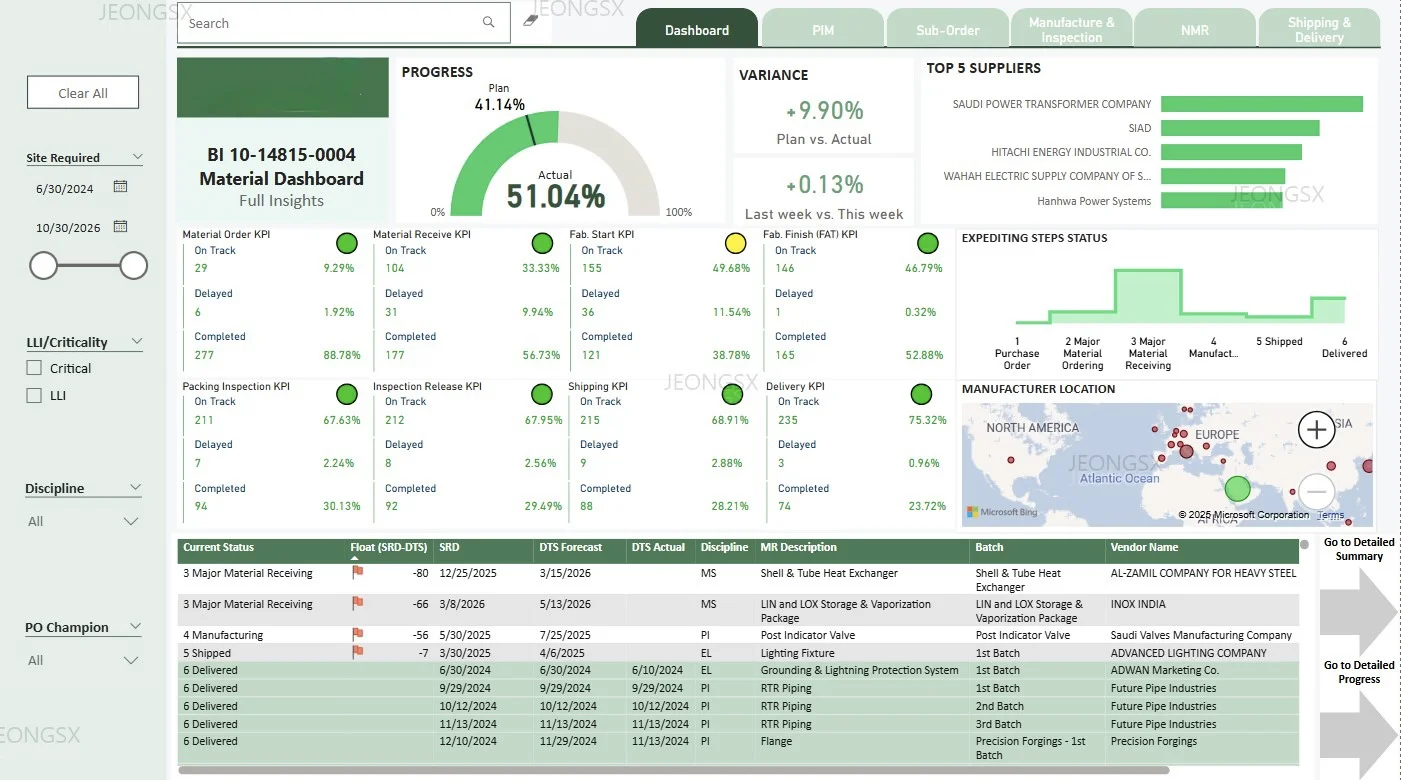The width and height of the screenshot is (1401, 780).
Task: Click the Grounding & Lightning Protection System cell
Action: (x=859, y=670)
